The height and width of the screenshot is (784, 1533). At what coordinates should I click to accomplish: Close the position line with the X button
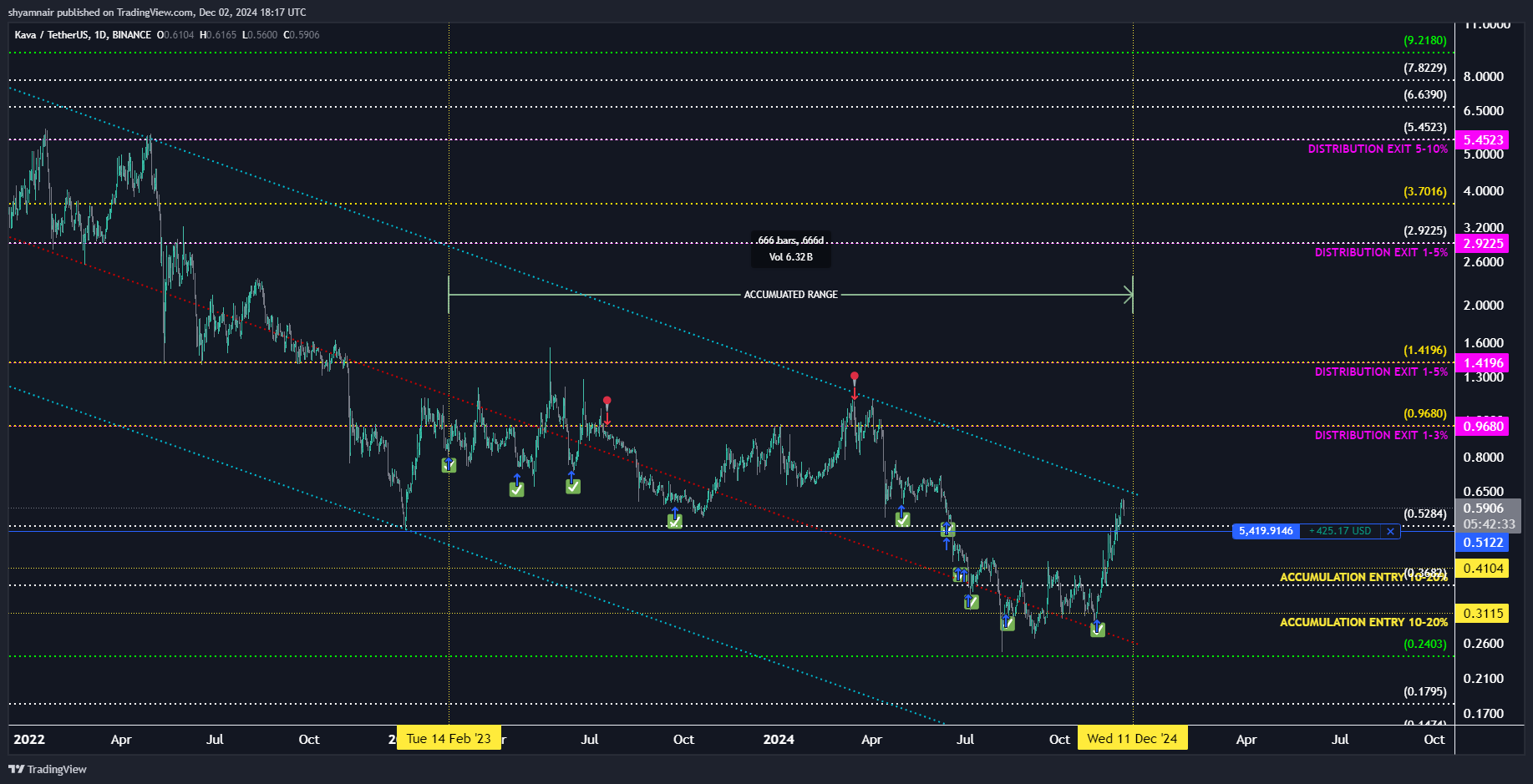pyautogui.click(x=1390, y=531)
